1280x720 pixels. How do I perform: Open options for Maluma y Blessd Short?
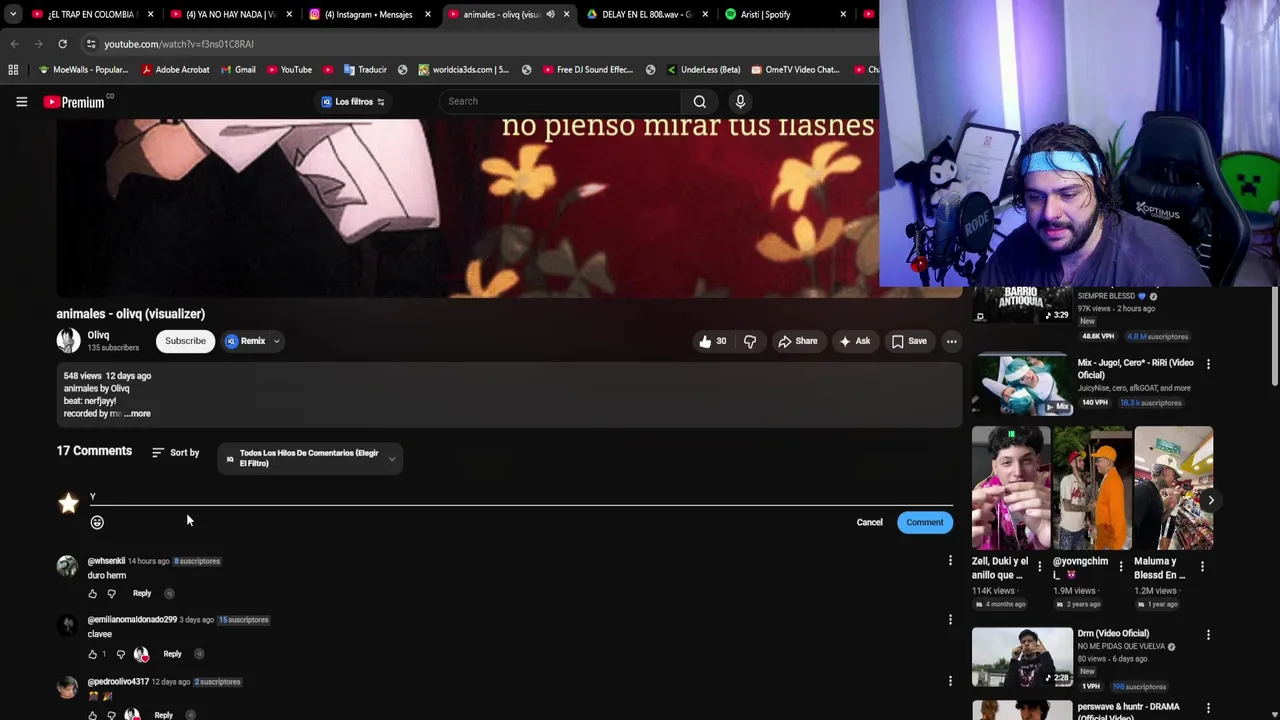pos(1202,567)
